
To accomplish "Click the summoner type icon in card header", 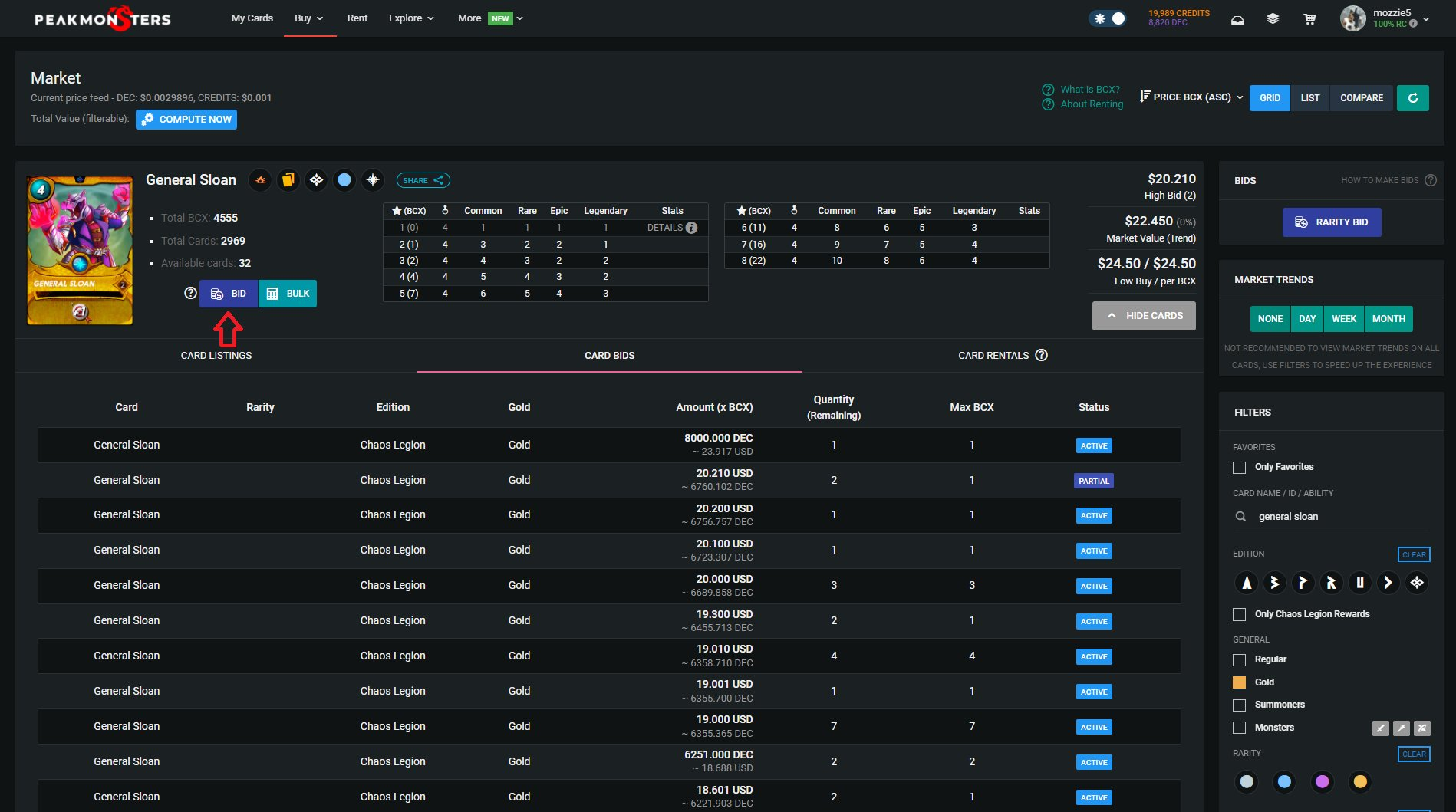I will click(373, 180).
